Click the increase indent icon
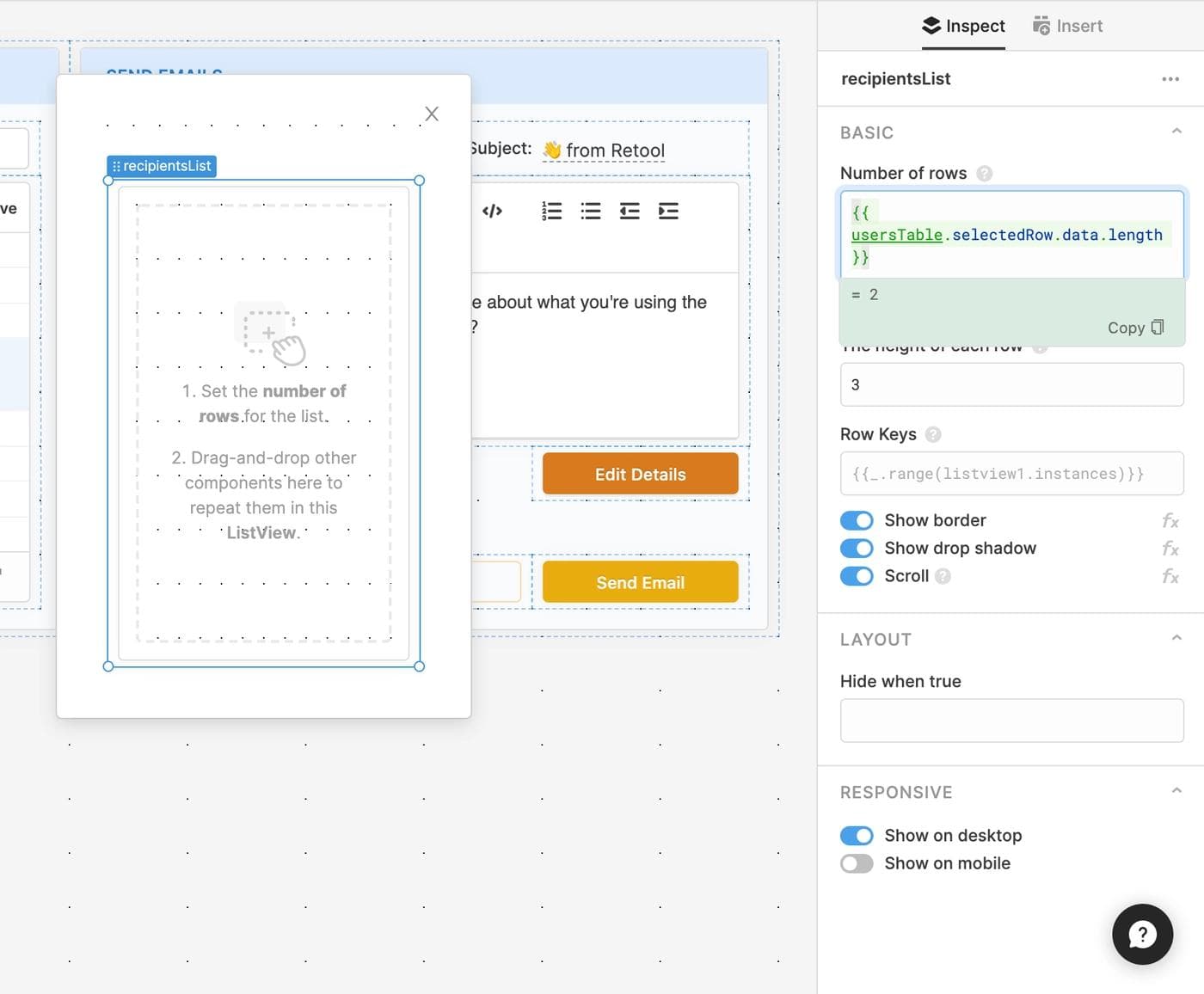 (x=668, y=211)
